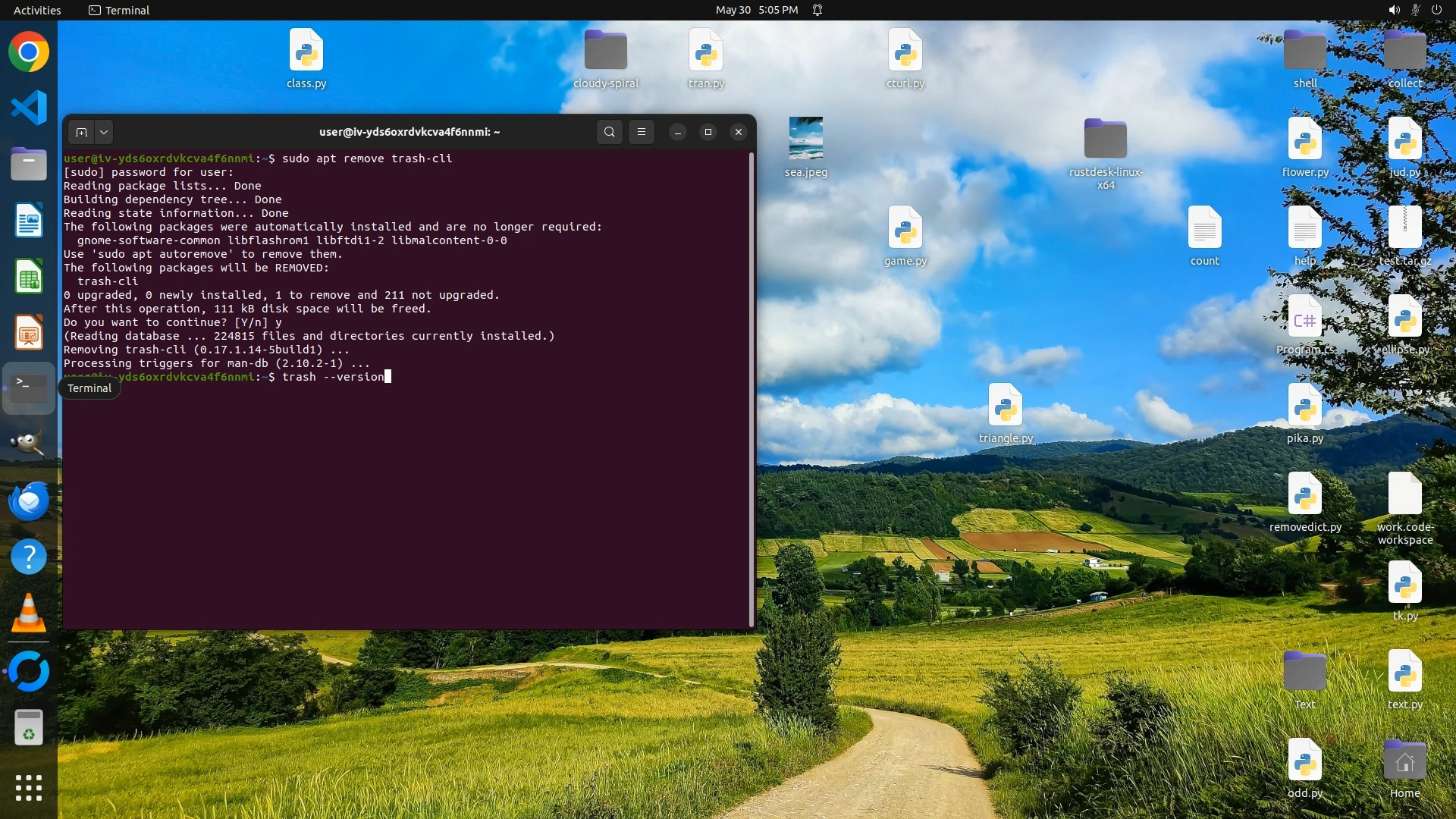The image size is (1456, 819).
Task: Open the Activities overview
Action: click(37, 10)
